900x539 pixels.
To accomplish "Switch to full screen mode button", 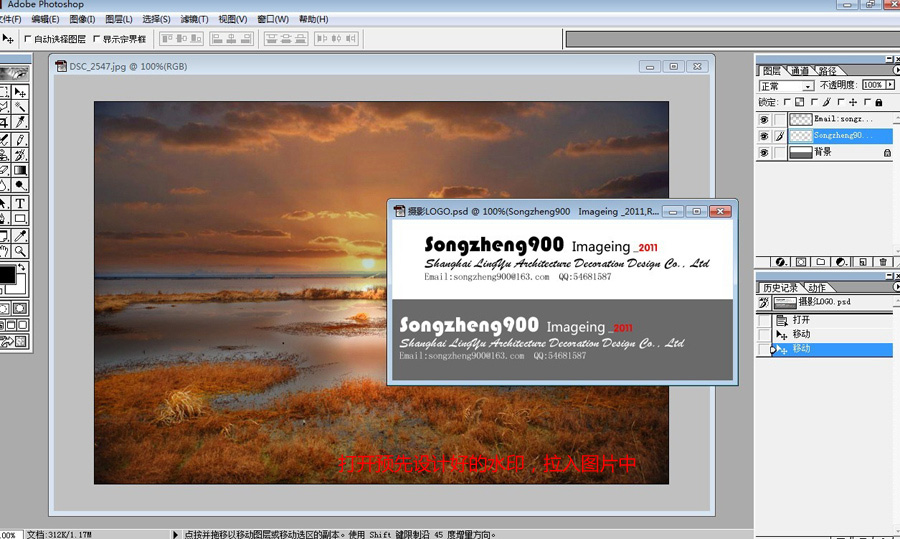I will pyautogui.click(x=22, y=325).
